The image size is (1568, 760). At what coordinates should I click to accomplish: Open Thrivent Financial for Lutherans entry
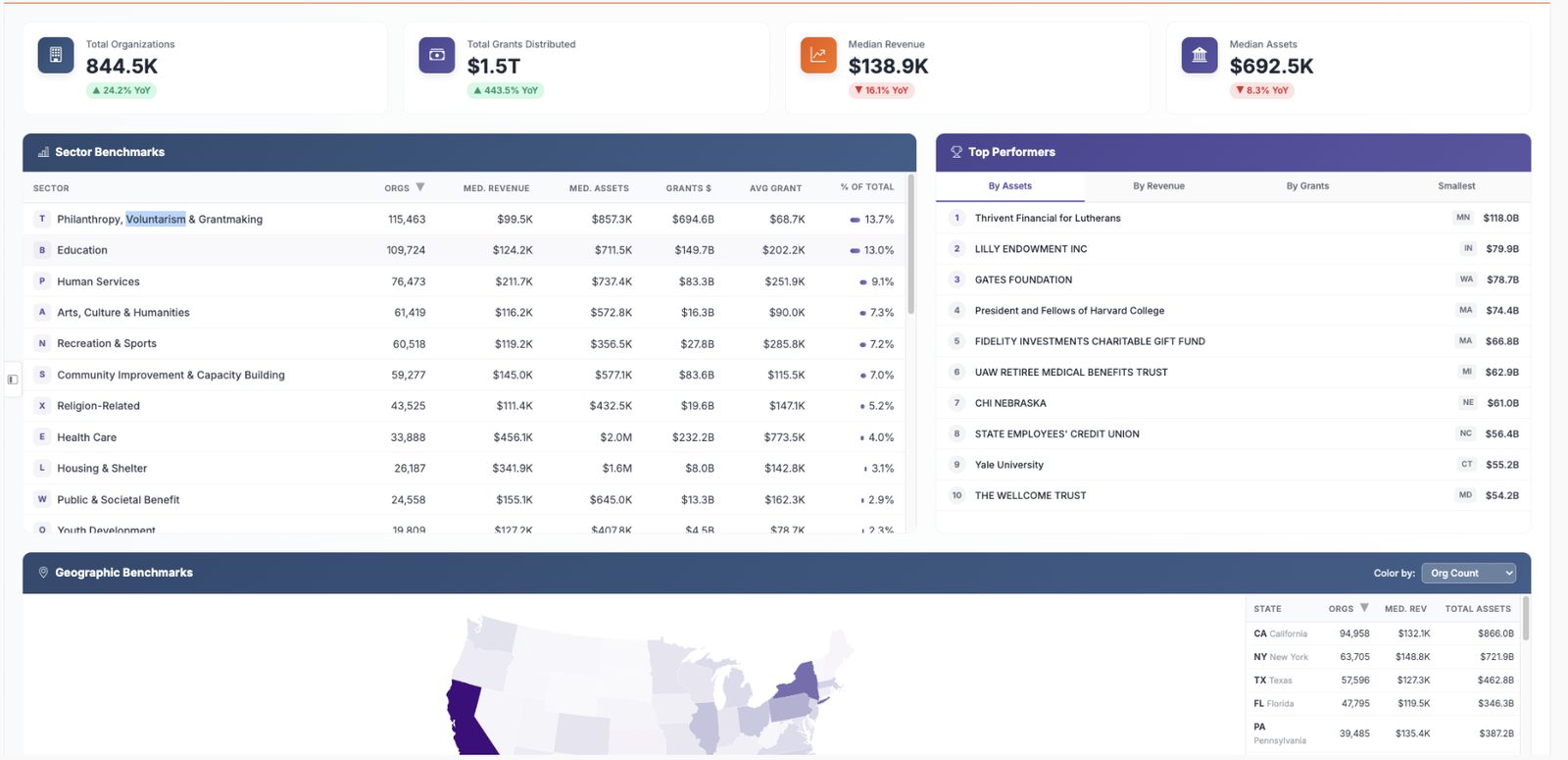click(1048, 218)
